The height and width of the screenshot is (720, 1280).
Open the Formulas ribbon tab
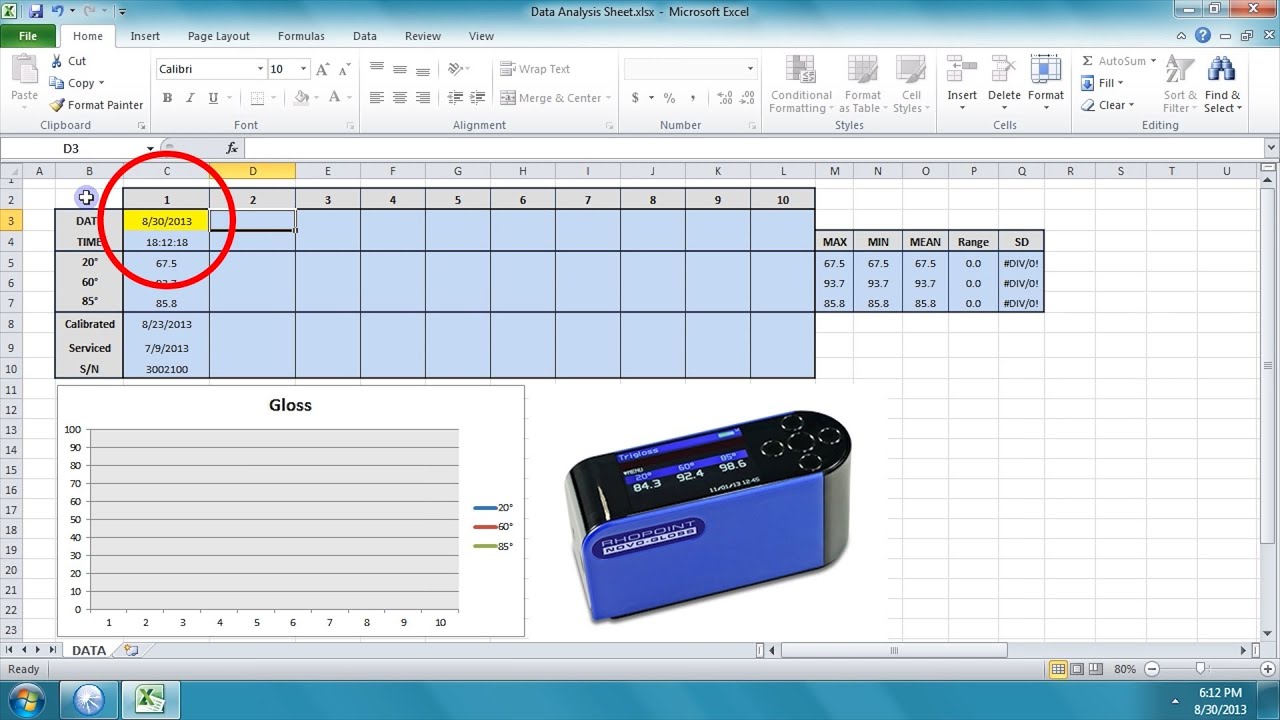301,36
